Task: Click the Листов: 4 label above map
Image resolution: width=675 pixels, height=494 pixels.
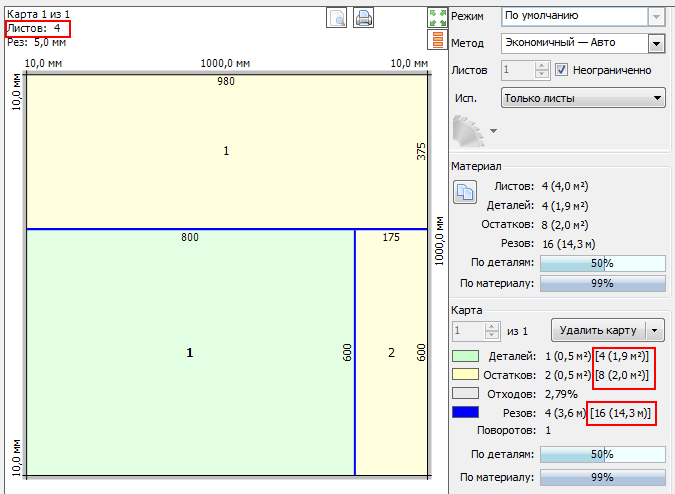Action: [34, 29]
